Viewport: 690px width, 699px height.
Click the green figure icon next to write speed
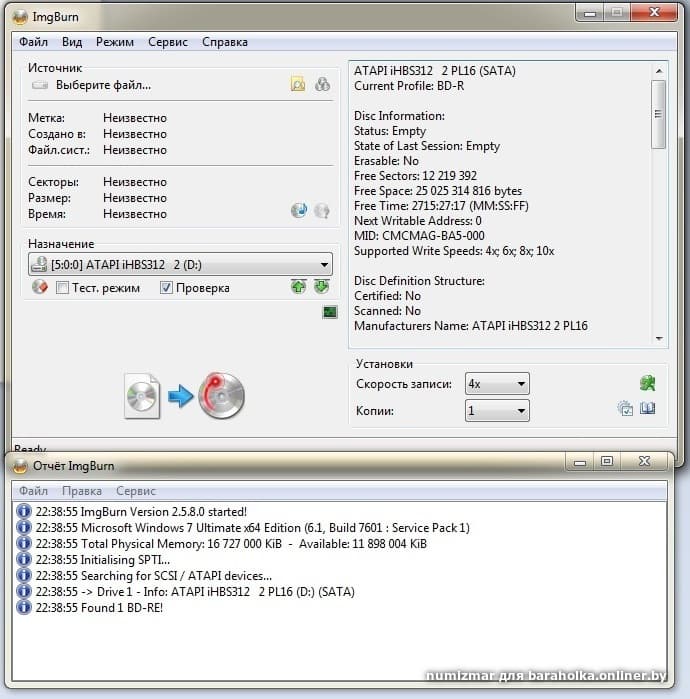tap(648, 383)
